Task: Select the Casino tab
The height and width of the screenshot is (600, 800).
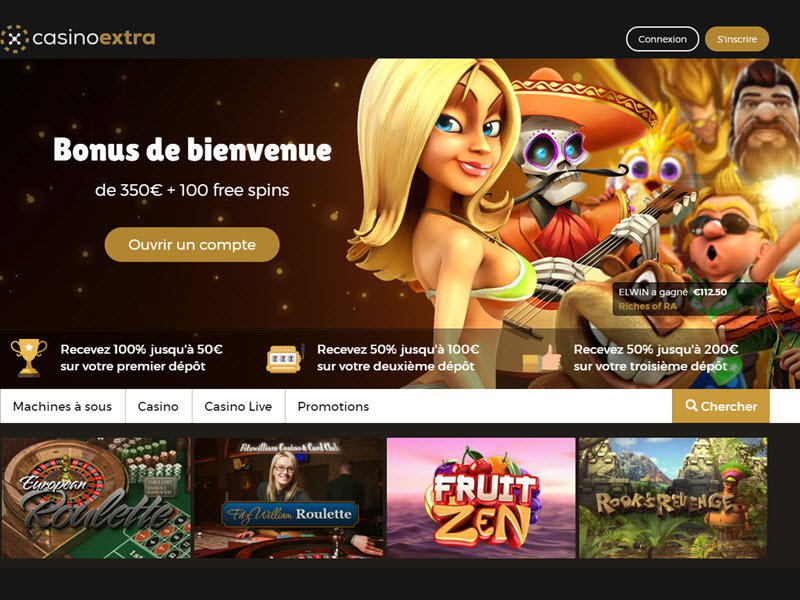Action: [158, 406]
